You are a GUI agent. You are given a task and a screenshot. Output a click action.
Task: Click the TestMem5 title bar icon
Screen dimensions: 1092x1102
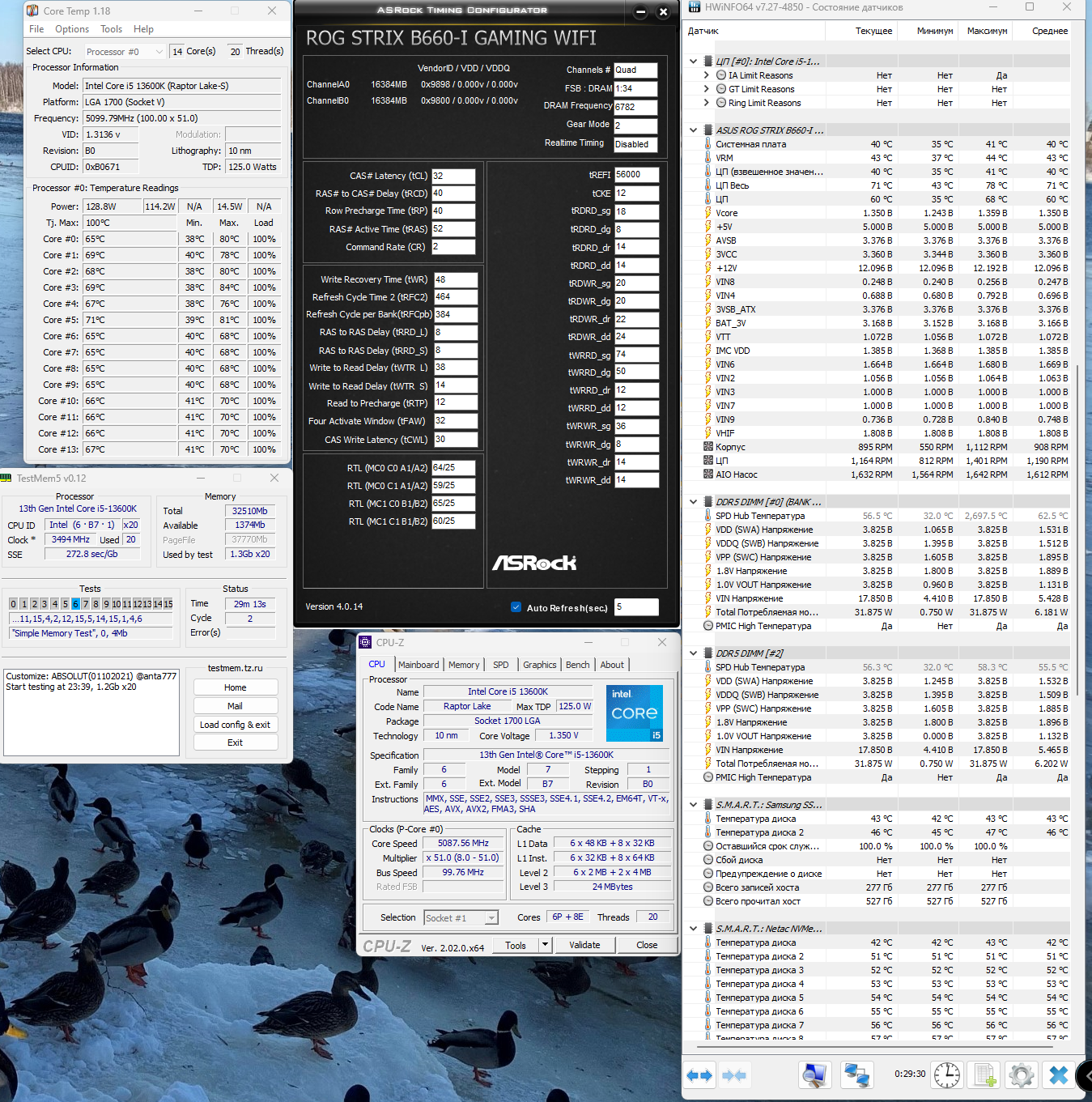click(6, 478)
